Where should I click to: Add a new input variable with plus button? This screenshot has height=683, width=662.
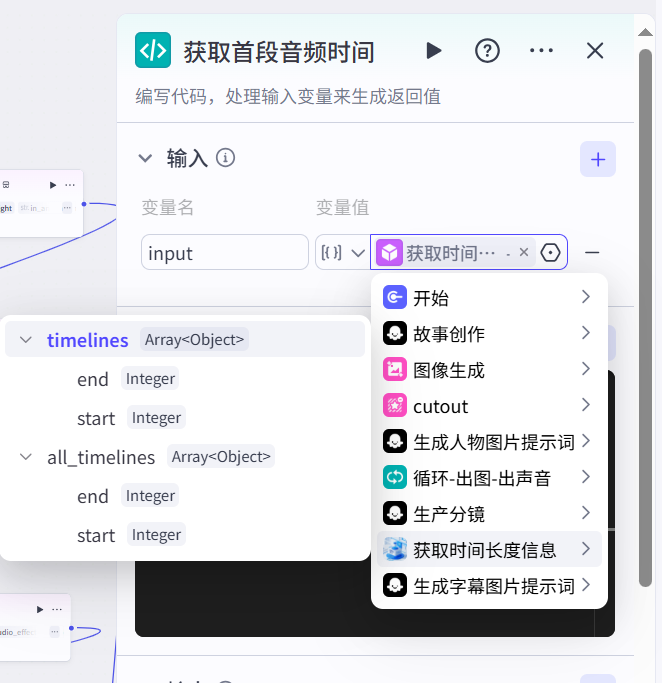[598, 159]
